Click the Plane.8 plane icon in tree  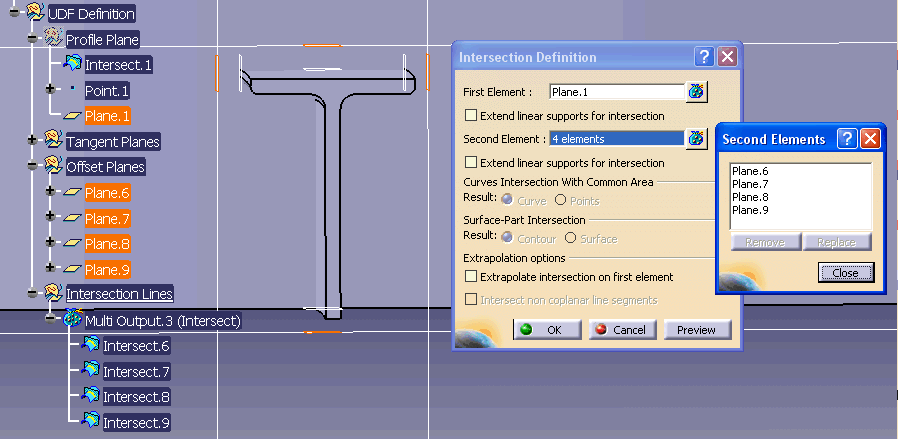click(72, 243)
